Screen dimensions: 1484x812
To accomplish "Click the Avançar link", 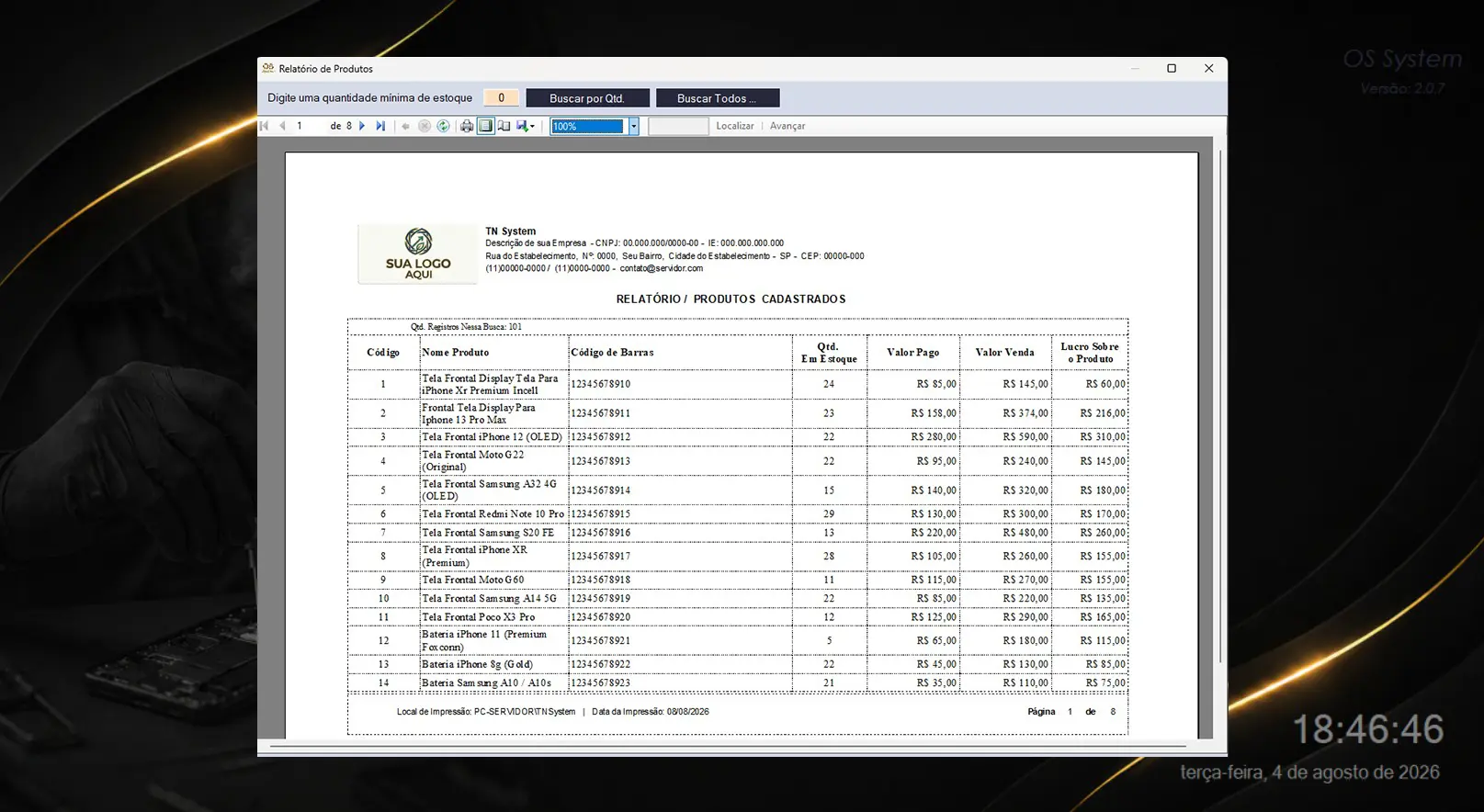I will 787,126.
